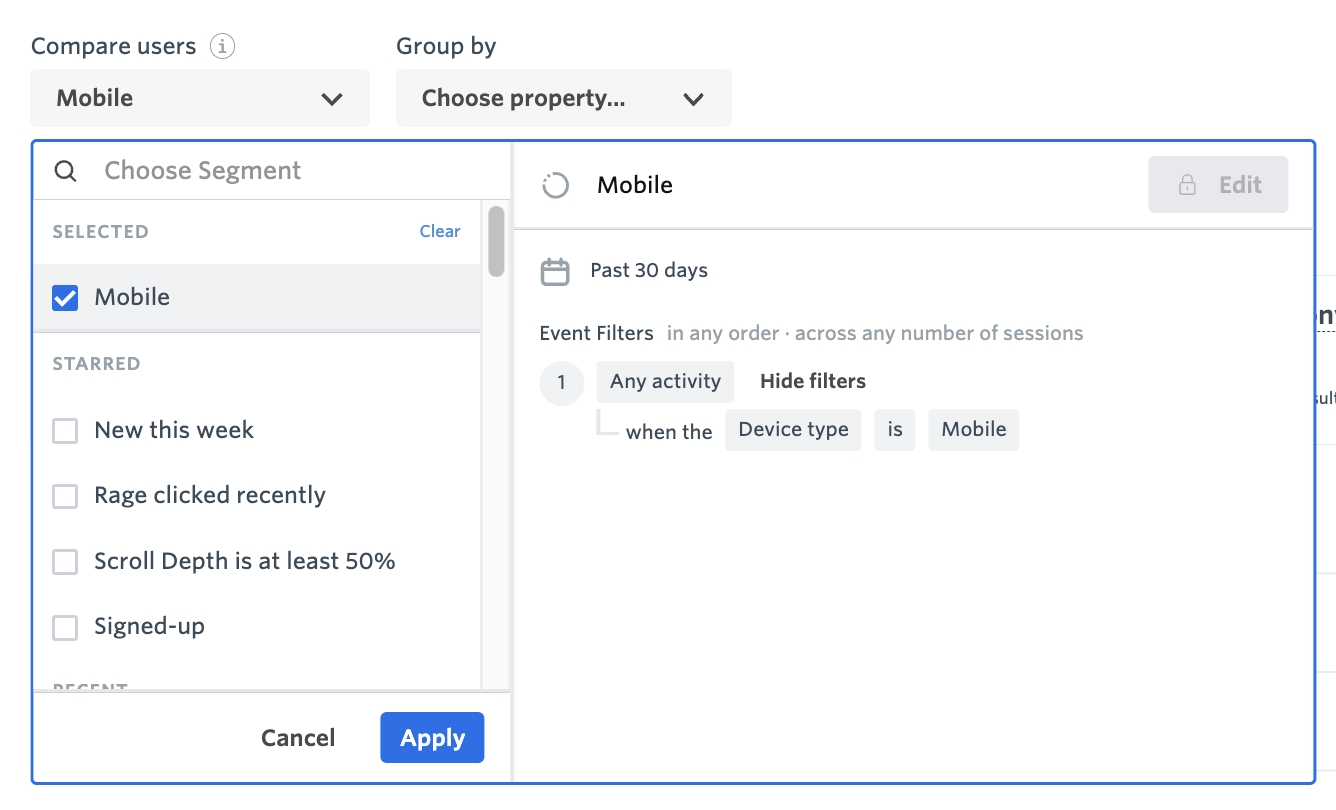Uncheck the Mobile segment checkbox
The image size is (1336, 810).
[x=65, y=298]
